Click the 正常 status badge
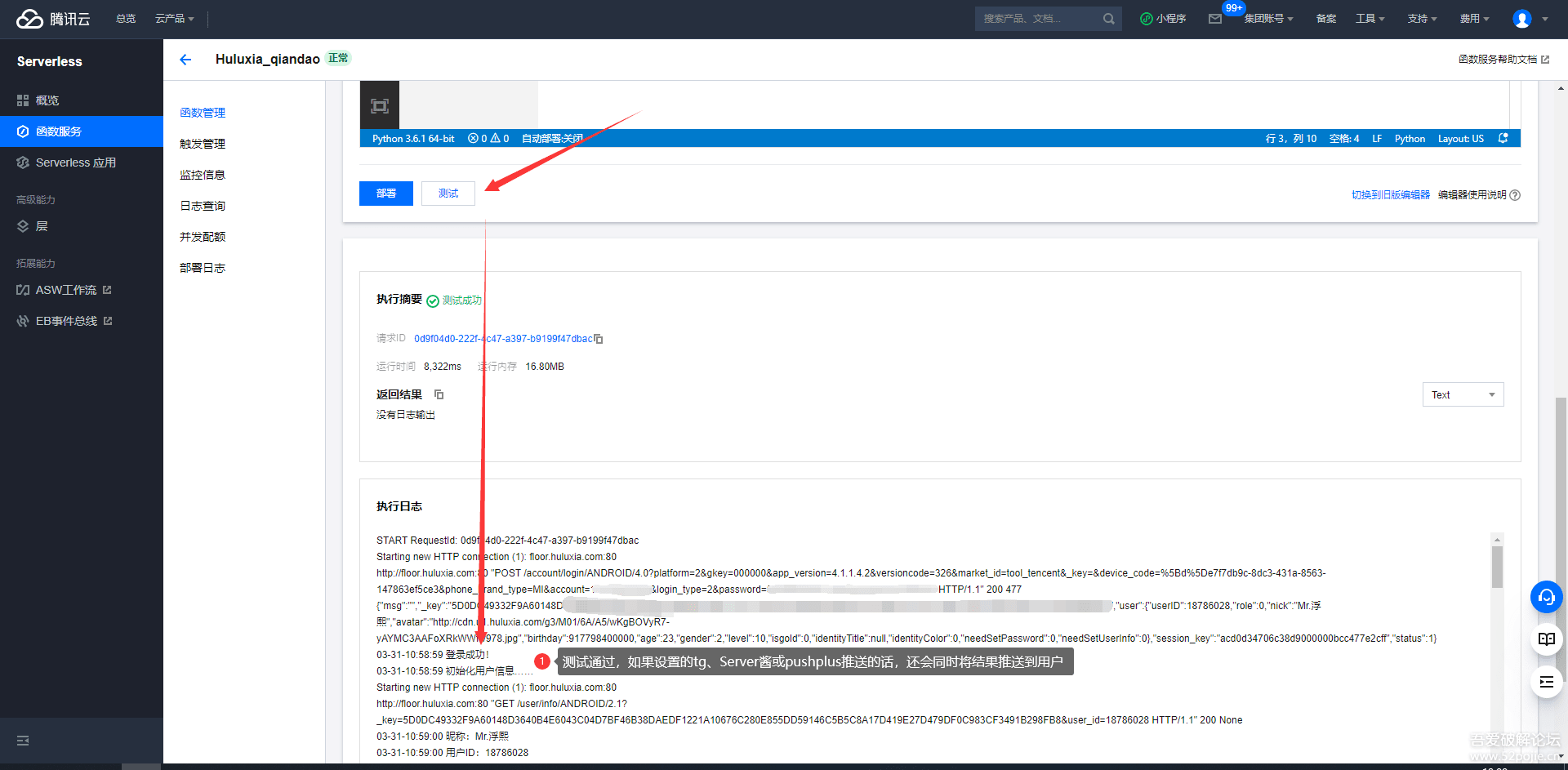The height and width of the screenshot is (770, 1568). [338, 58]
